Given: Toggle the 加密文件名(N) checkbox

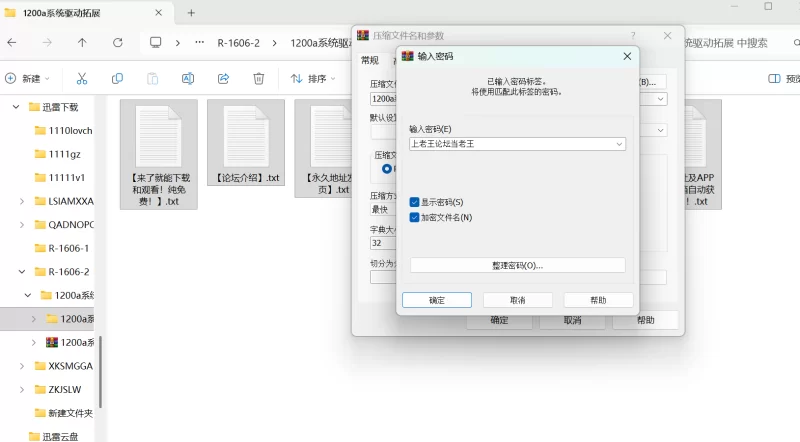Looking at the screenshot, I should pos(415,217).
